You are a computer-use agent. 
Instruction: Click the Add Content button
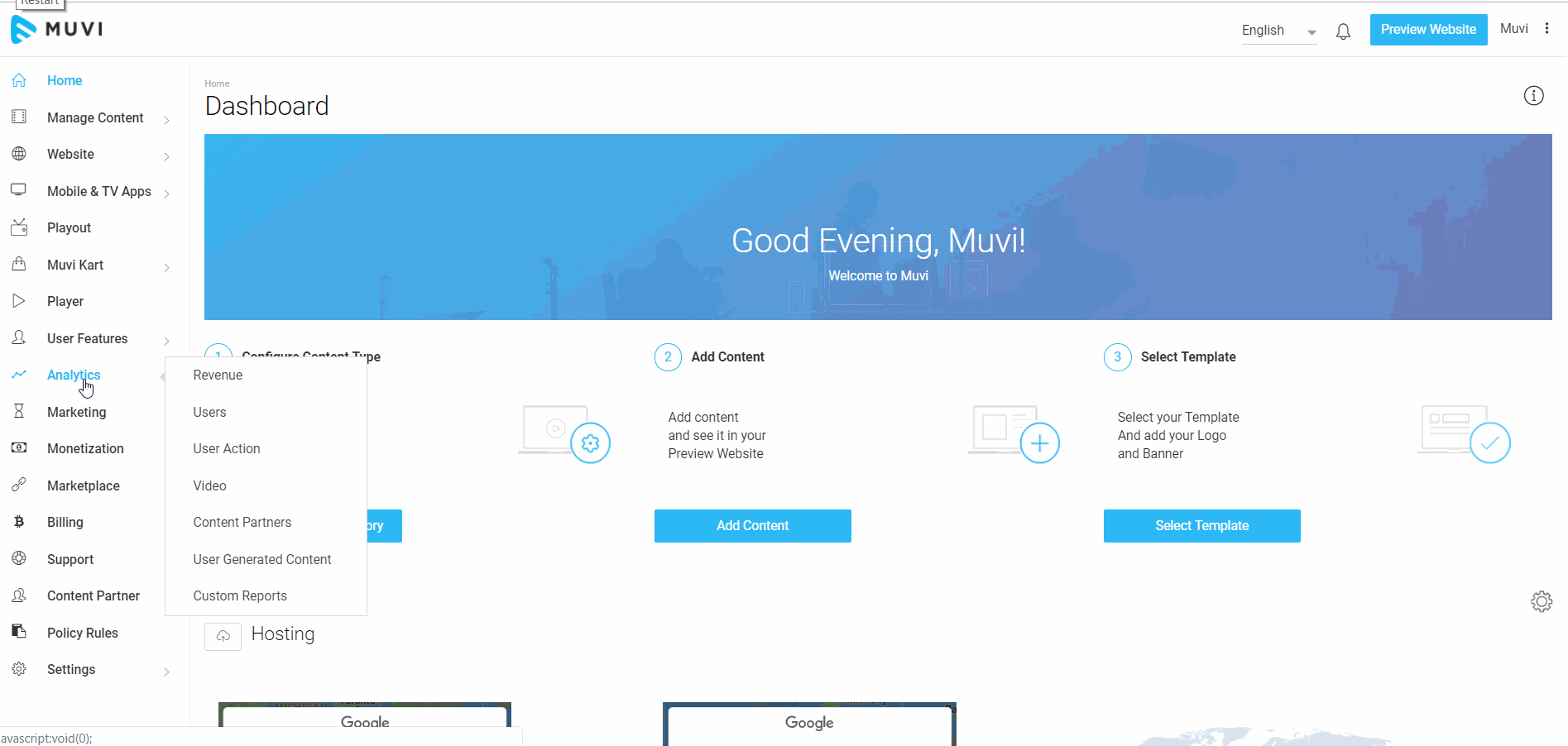(752, 526)
